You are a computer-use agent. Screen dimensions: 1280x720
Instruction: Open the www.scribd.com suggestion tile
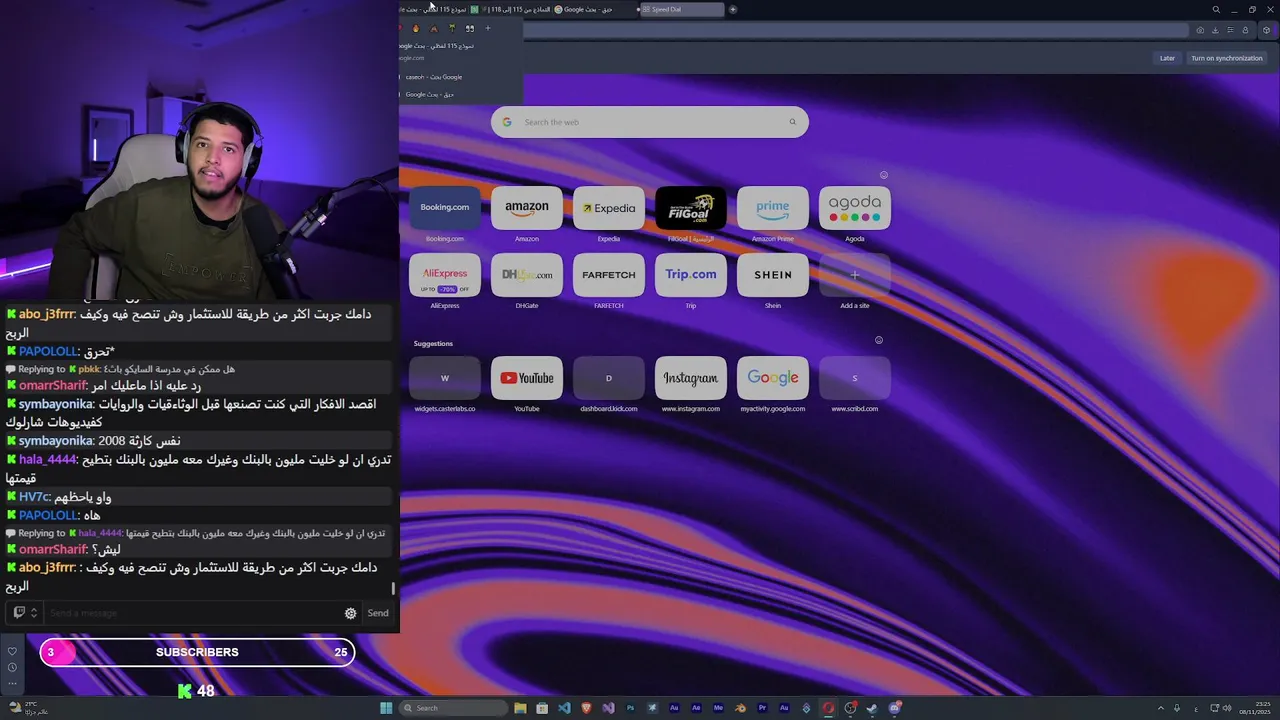click(x=855, y=378)
